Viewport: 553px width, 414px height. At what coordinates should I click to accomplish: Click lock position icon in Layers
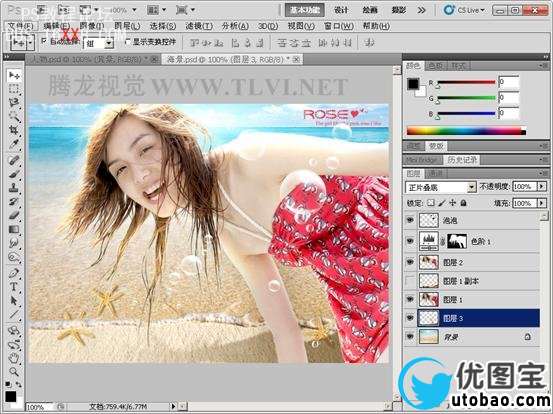(x=453, y=203)
